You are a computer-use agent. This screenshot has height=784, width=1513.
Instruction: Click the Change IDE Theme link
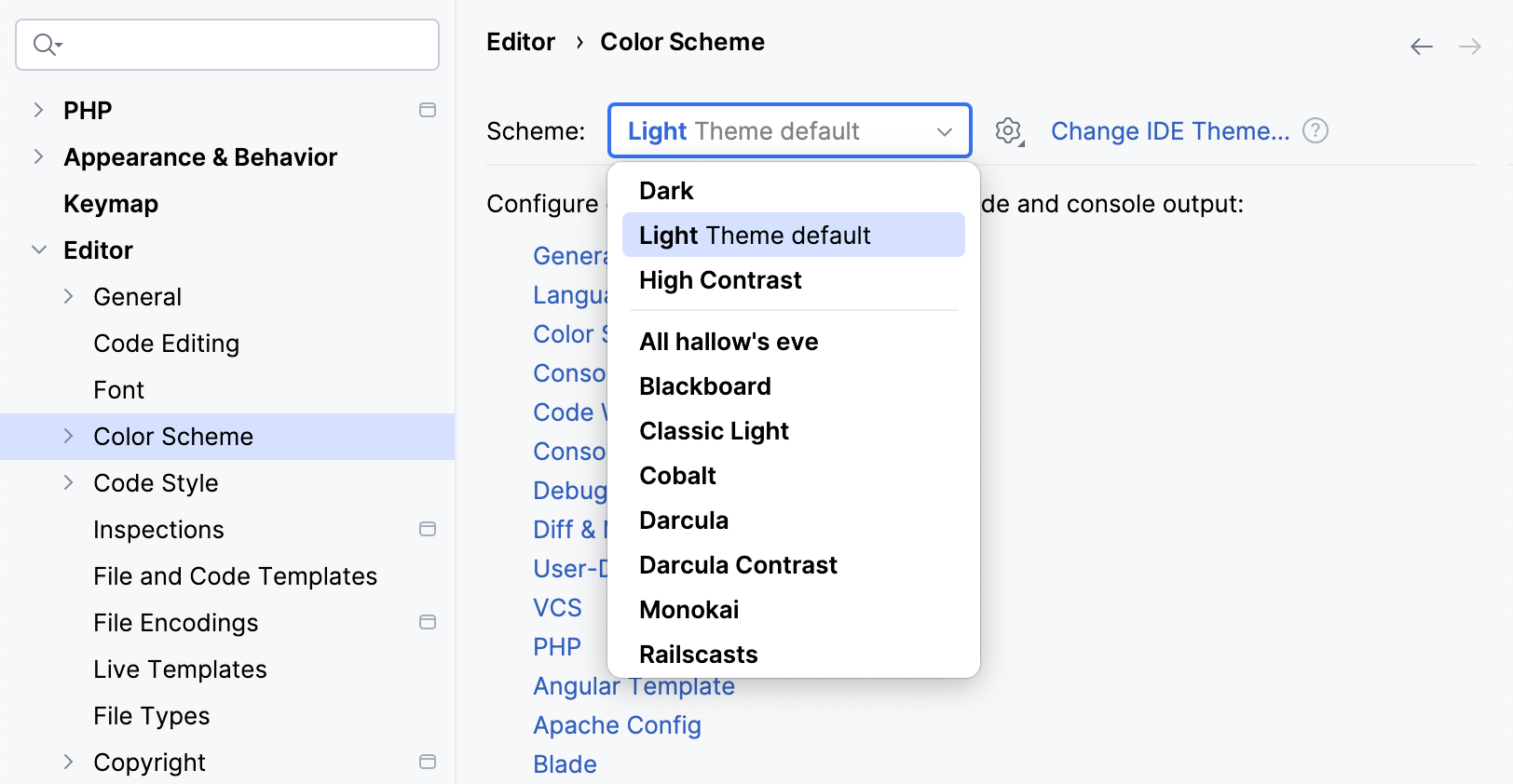click(1170, 130)
